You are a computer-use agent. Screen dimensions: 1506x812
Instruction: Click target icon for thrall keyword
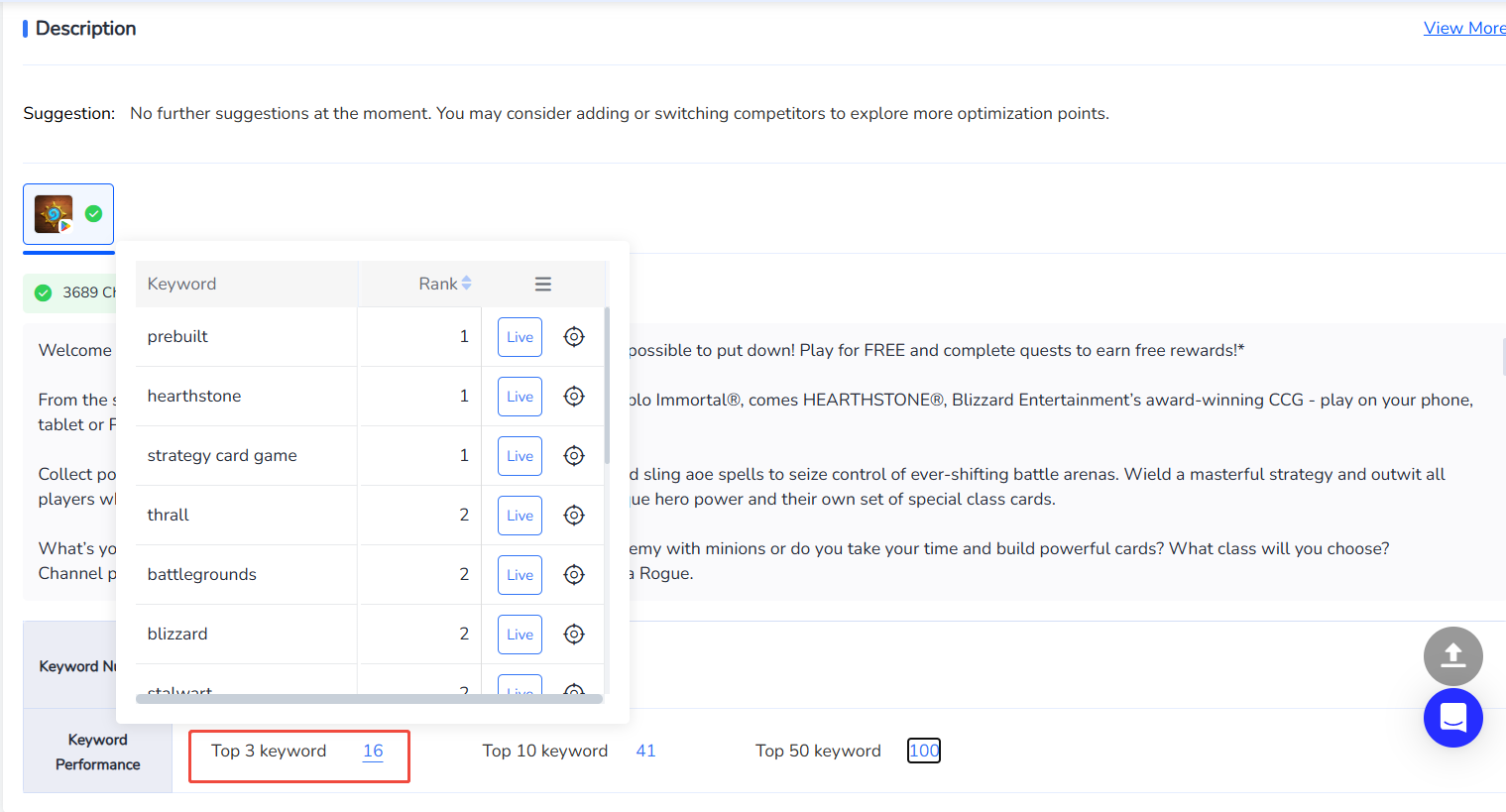[574, 516]
